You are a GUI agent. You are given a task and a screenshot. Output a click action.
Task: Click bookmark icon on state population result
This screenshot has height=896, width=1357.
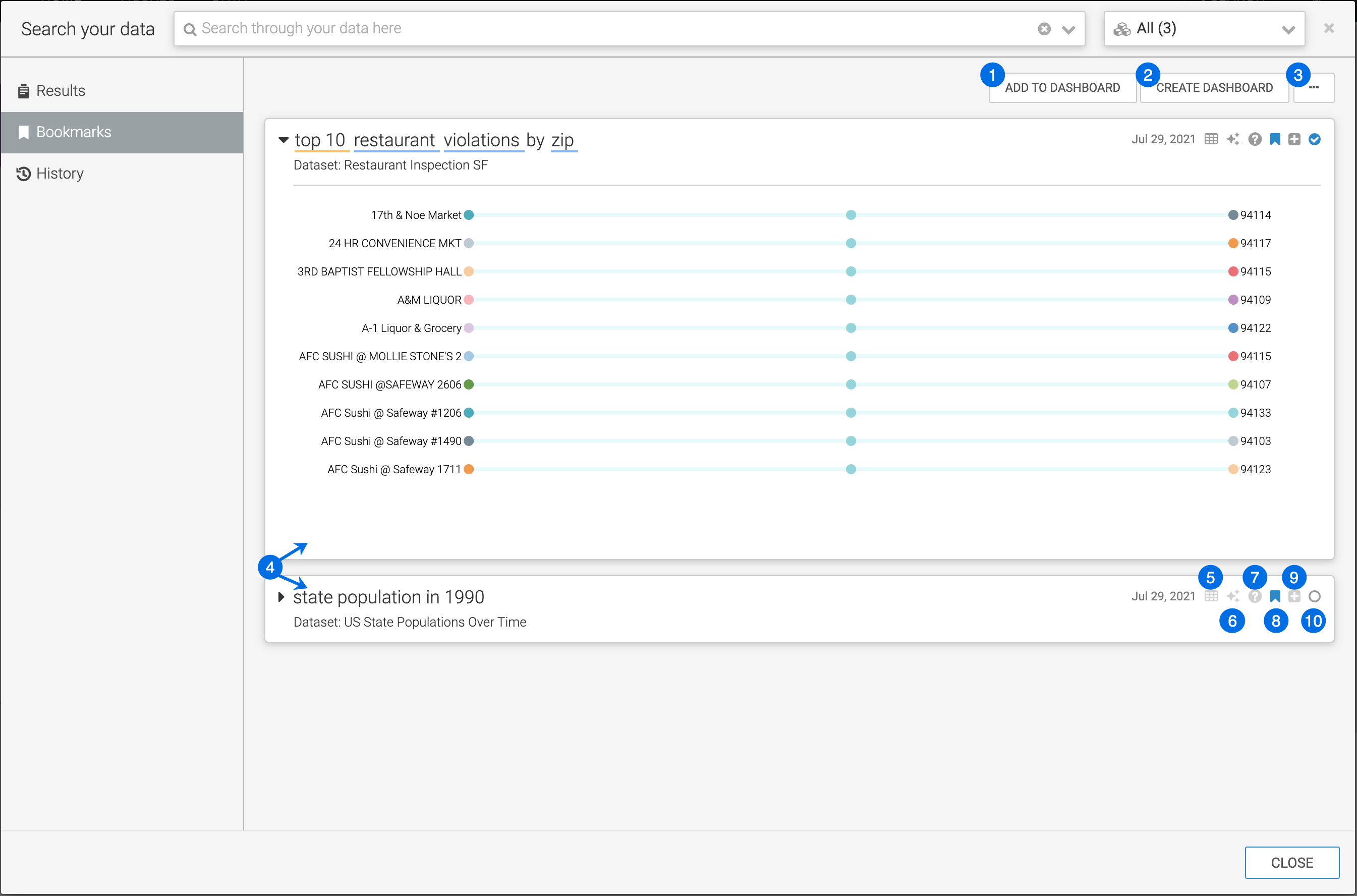[1275, 596]
